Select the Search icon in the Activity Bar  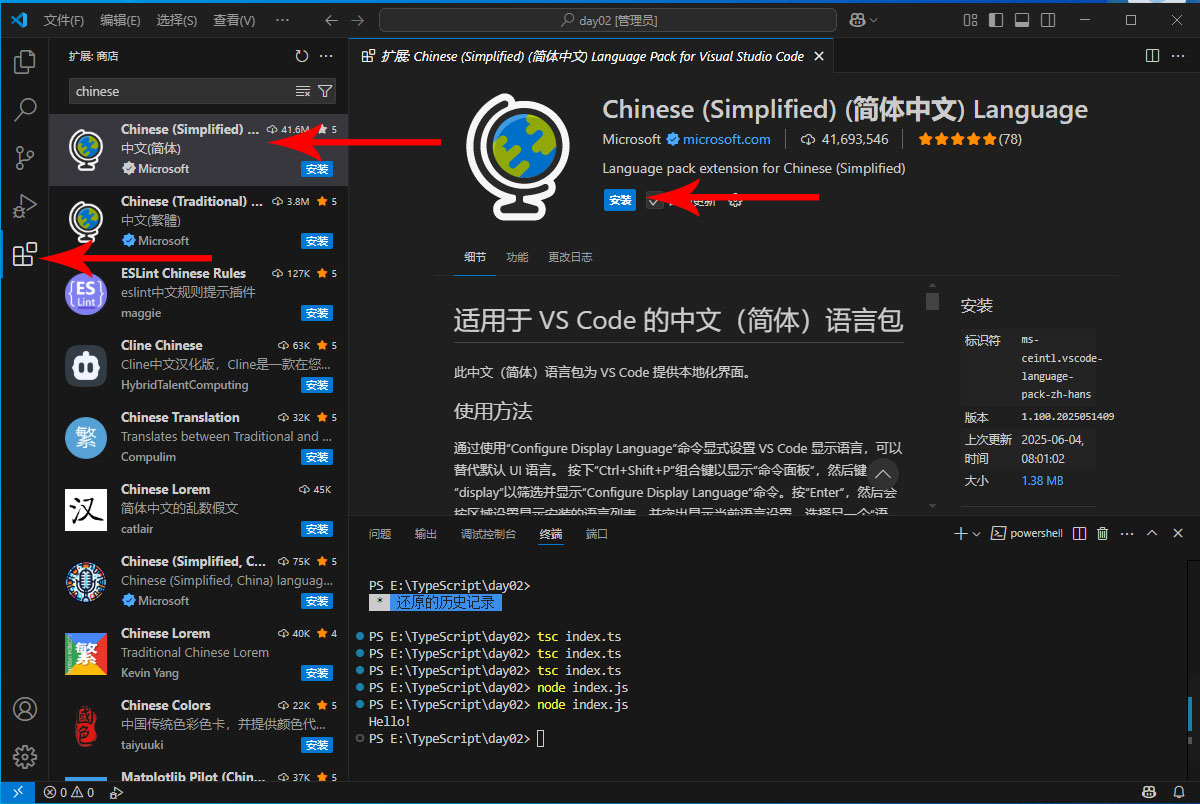tap(25, 110)
